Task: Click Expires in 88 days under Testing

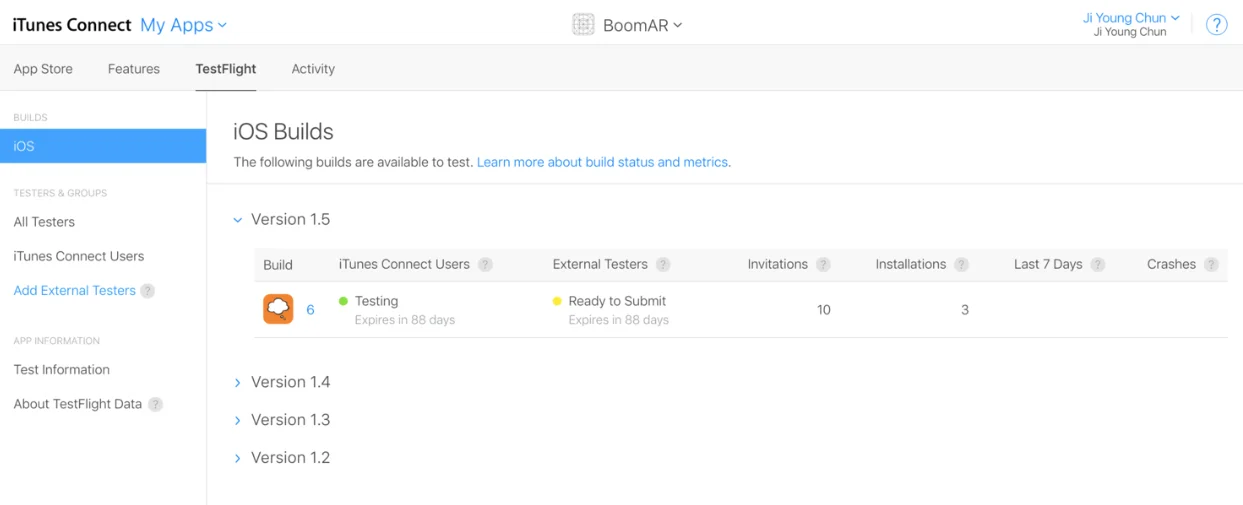Action: pos(405,320)
